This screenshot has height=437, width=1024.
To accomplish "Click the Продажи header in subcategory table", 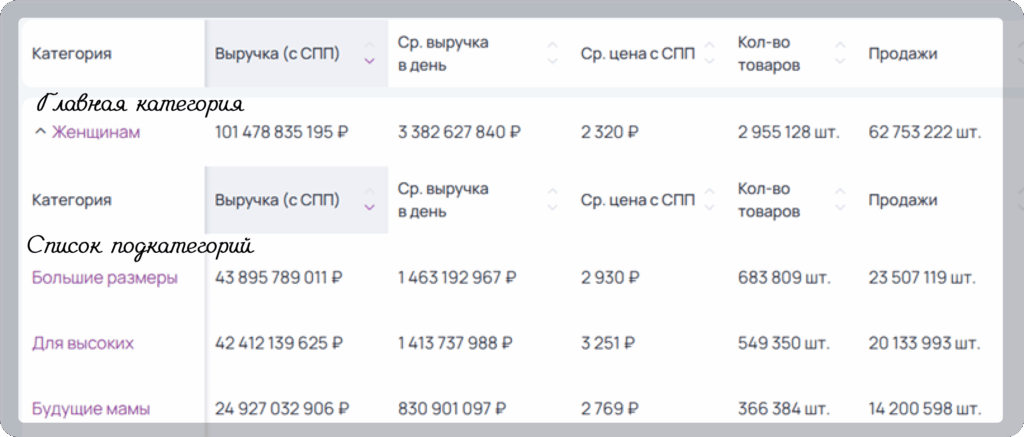I will pyautogui.click(x=903, y=201).
